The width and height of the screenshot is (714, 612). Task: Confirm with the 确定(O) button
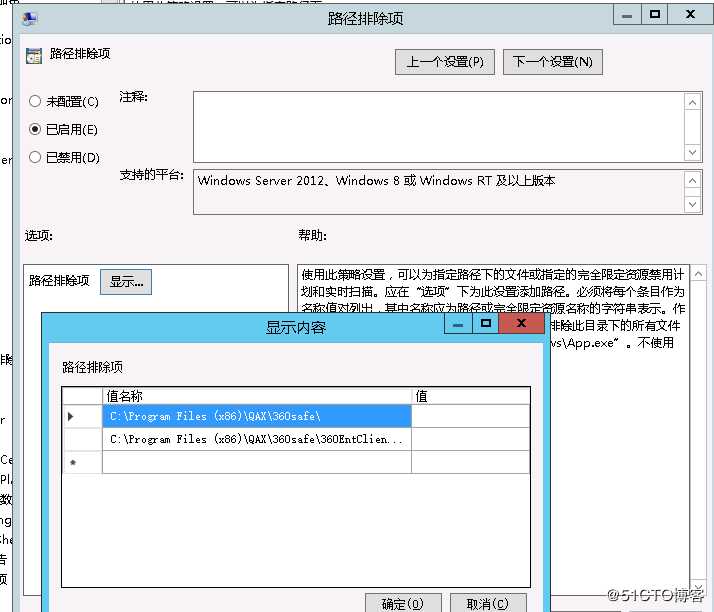coord(403,603)
